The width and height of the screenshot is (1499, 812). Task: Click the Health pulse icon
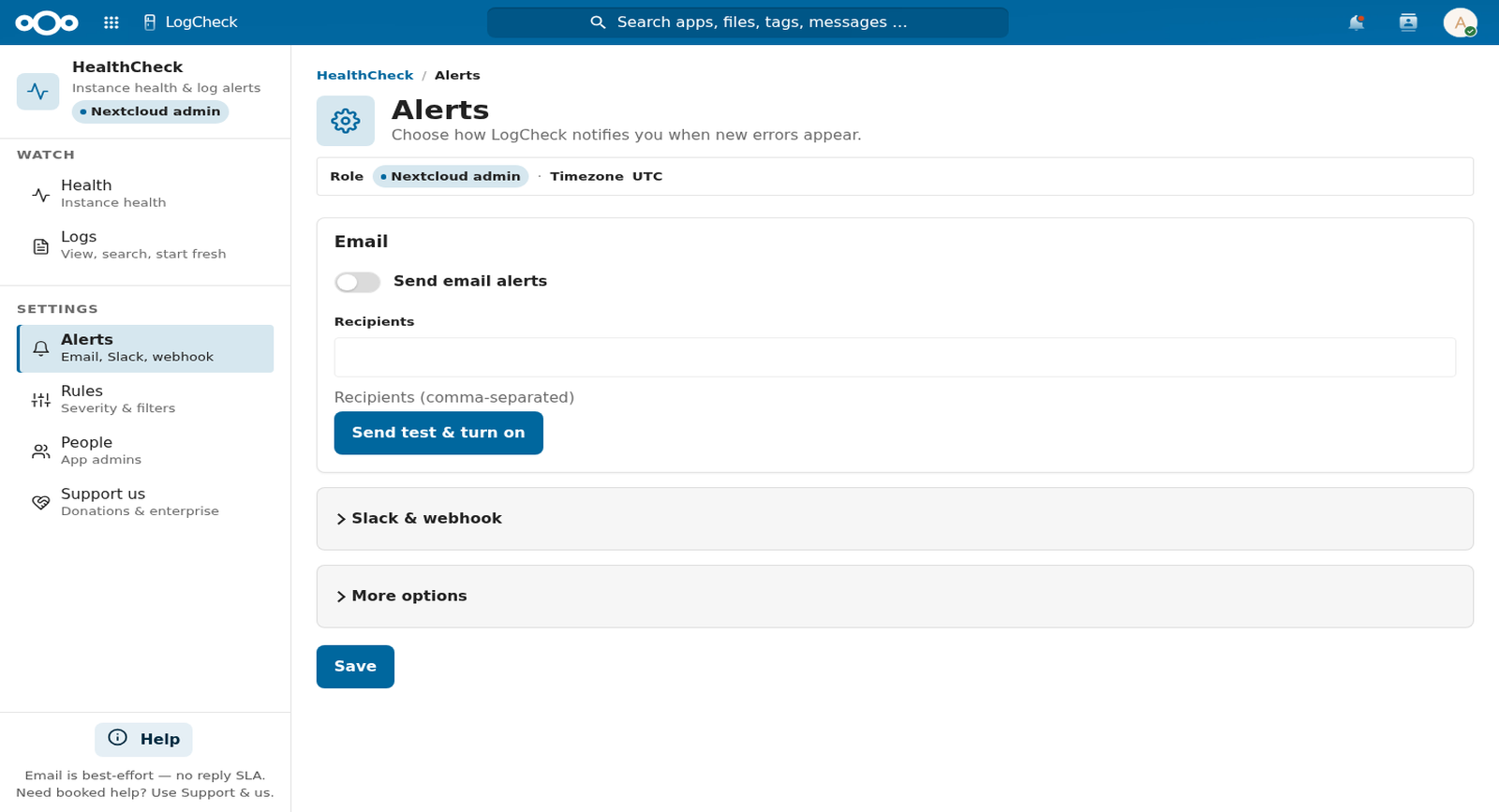[41, 195]
